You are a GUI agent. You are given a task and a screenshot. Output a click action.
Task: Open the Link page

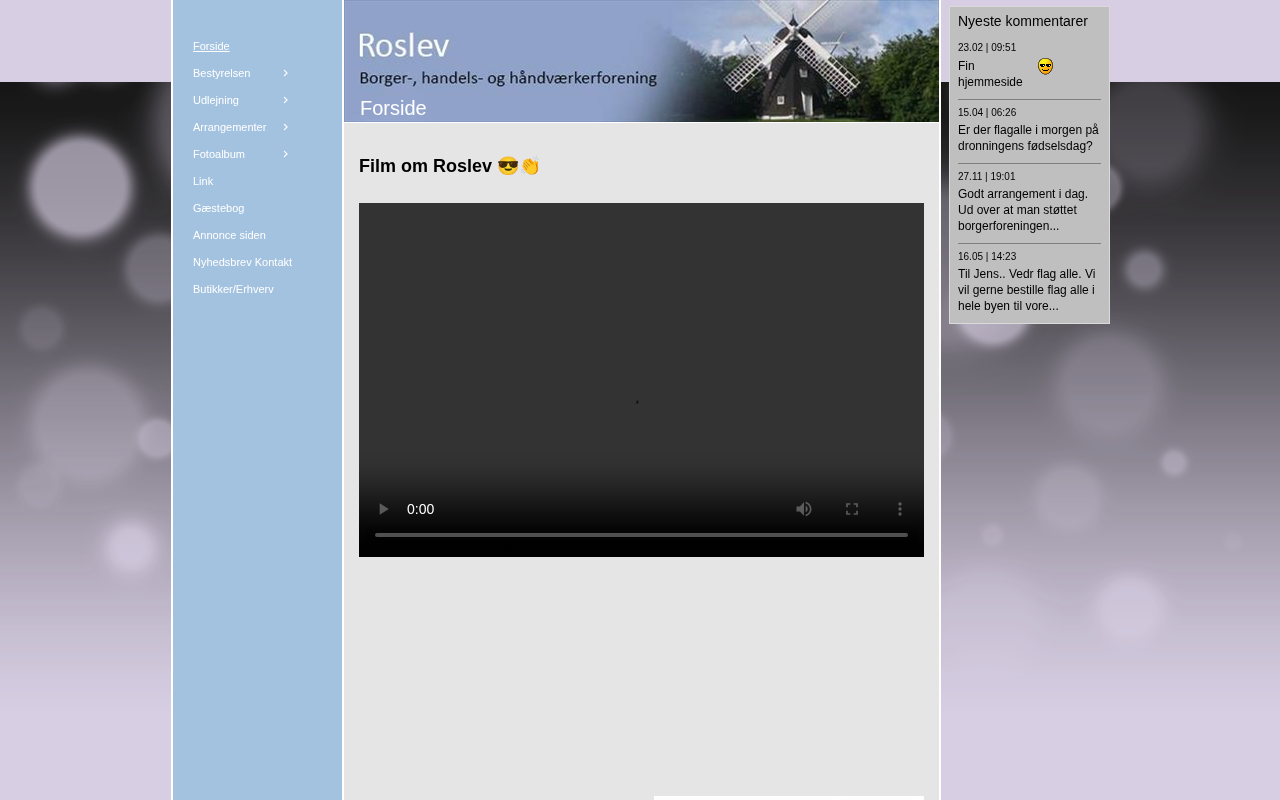click(x=203, y=181)
